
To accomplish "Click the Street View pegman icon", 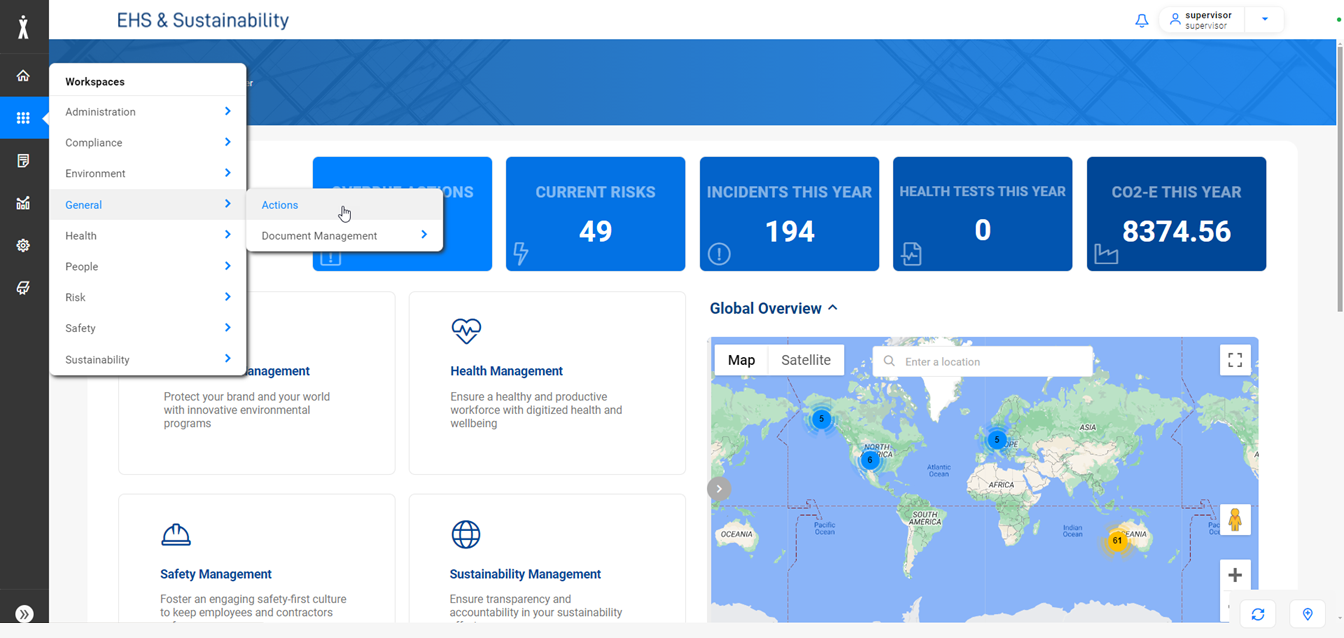I will tap(1235, 520).
